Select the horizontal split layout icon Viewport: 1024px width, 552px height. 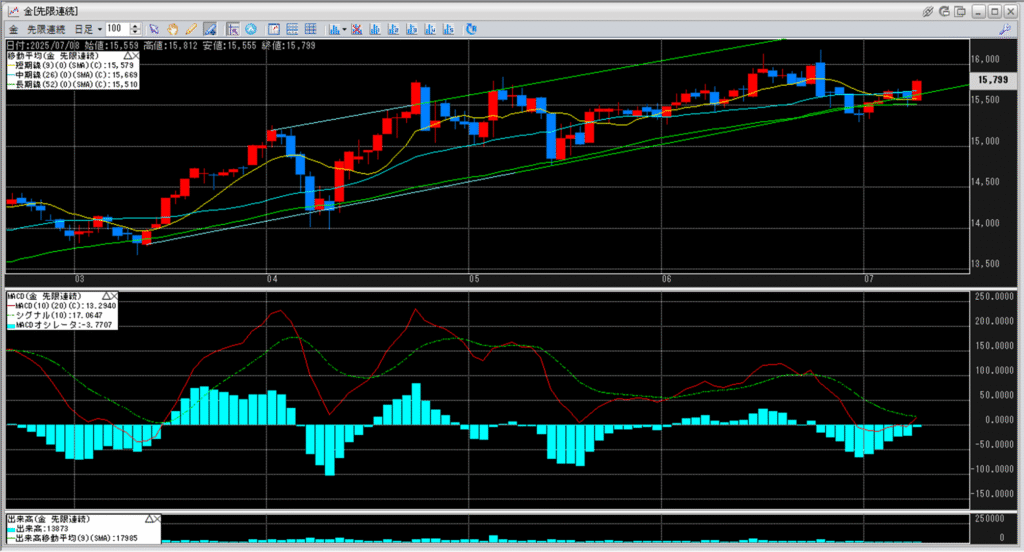(x=292, y=29)
